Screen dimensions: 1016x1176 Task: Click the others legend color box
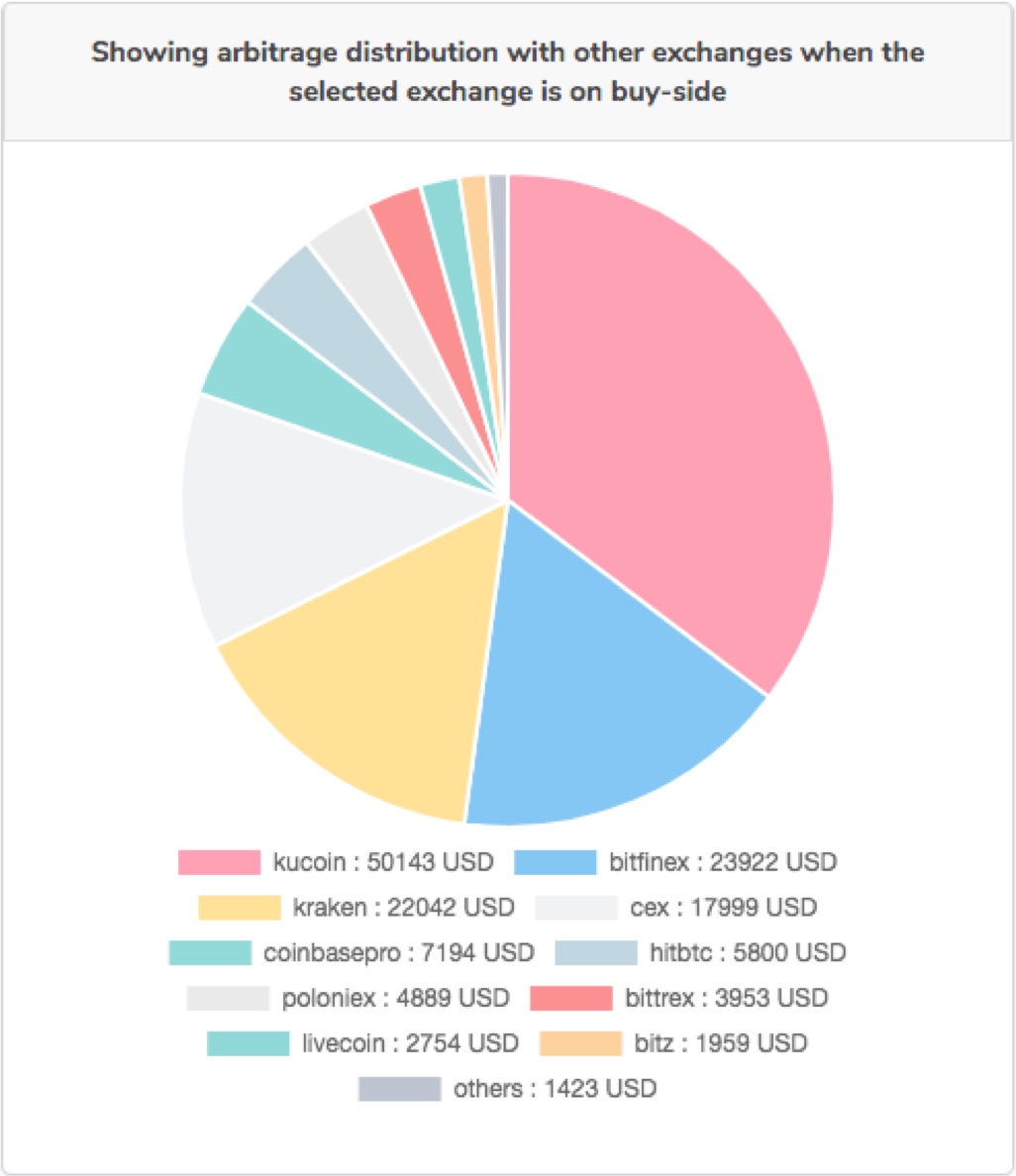click(x=399, y=1089)
